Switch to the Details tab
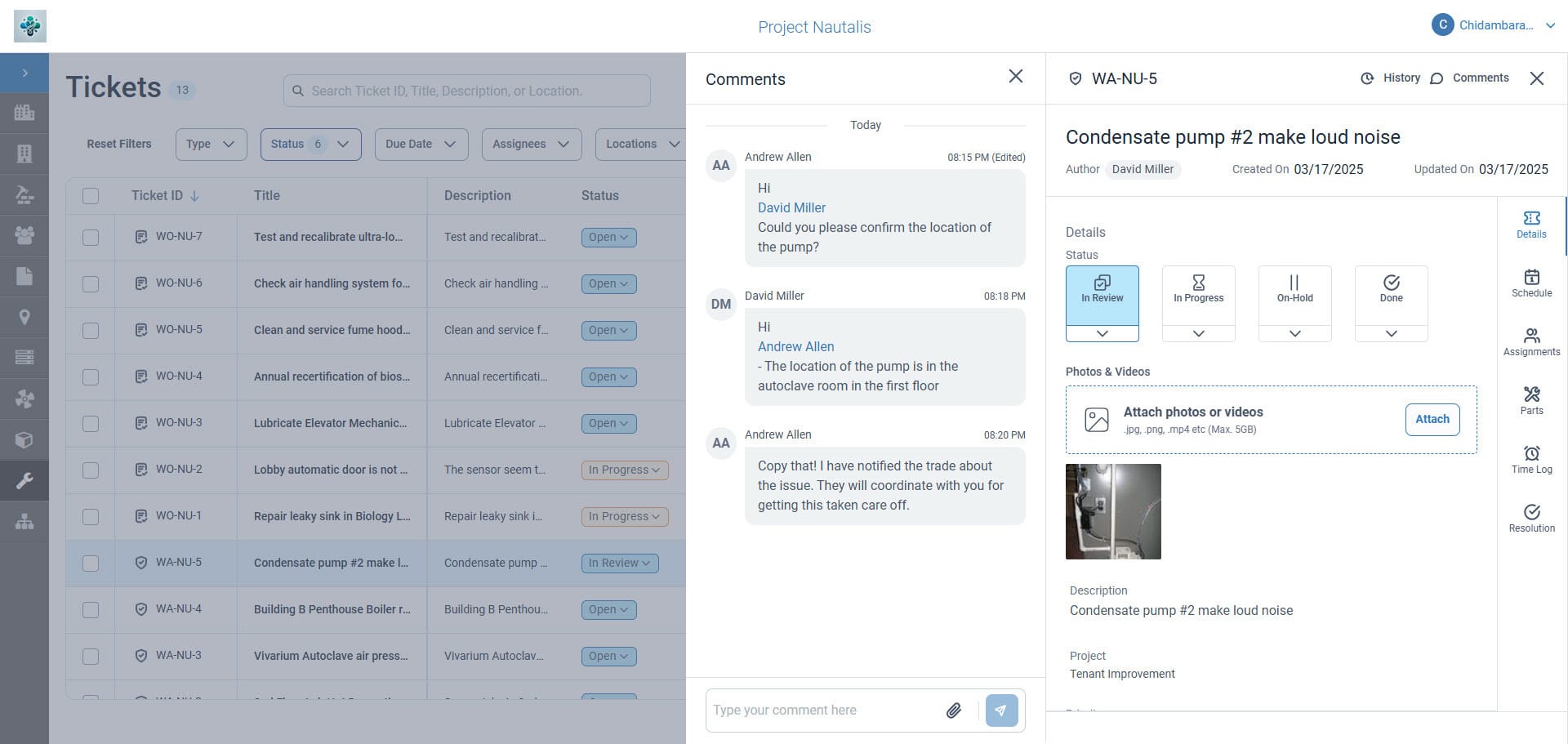 [1531, 224]
